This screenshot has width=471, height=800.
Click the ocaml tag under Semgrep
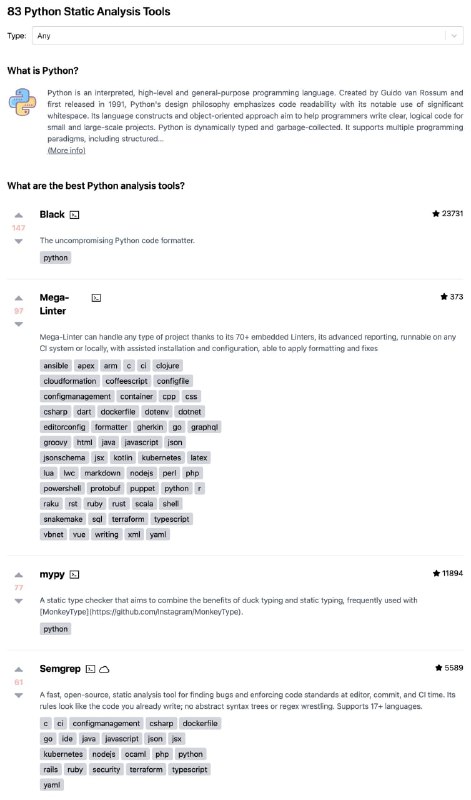(135, 754)
